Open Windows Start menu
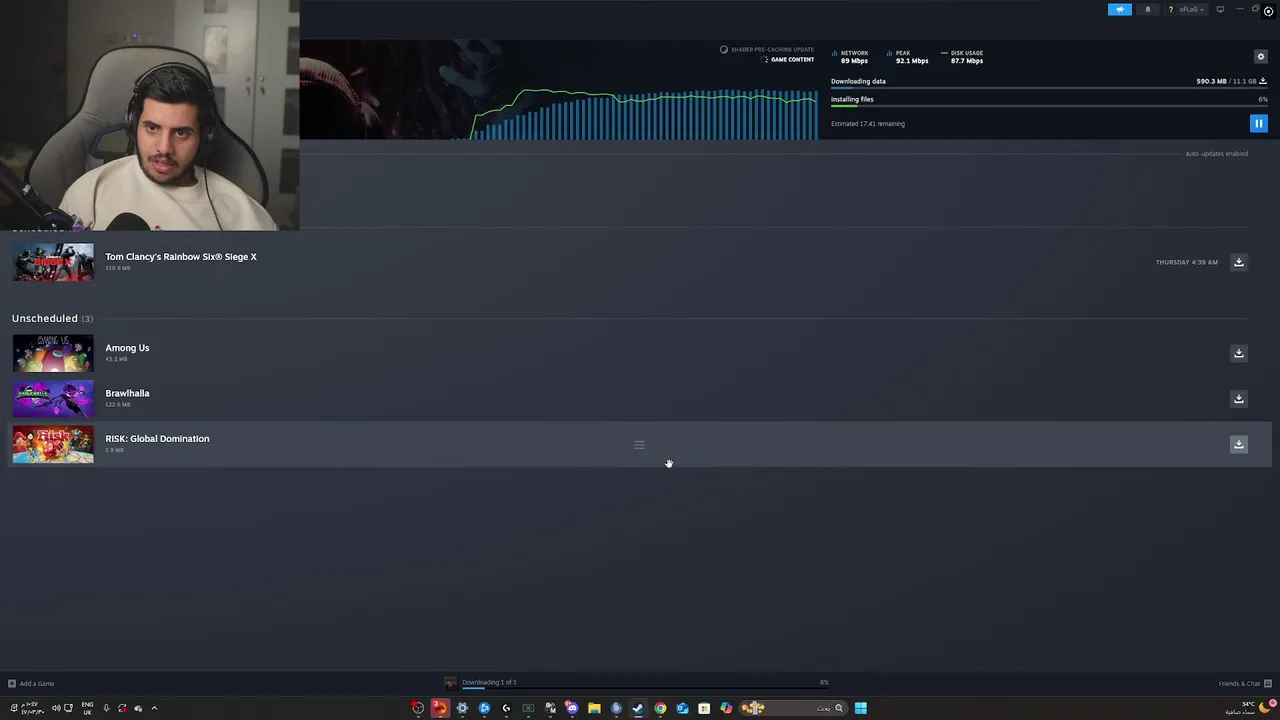The height and width of the screenshot is (720, 1280). 860,708
